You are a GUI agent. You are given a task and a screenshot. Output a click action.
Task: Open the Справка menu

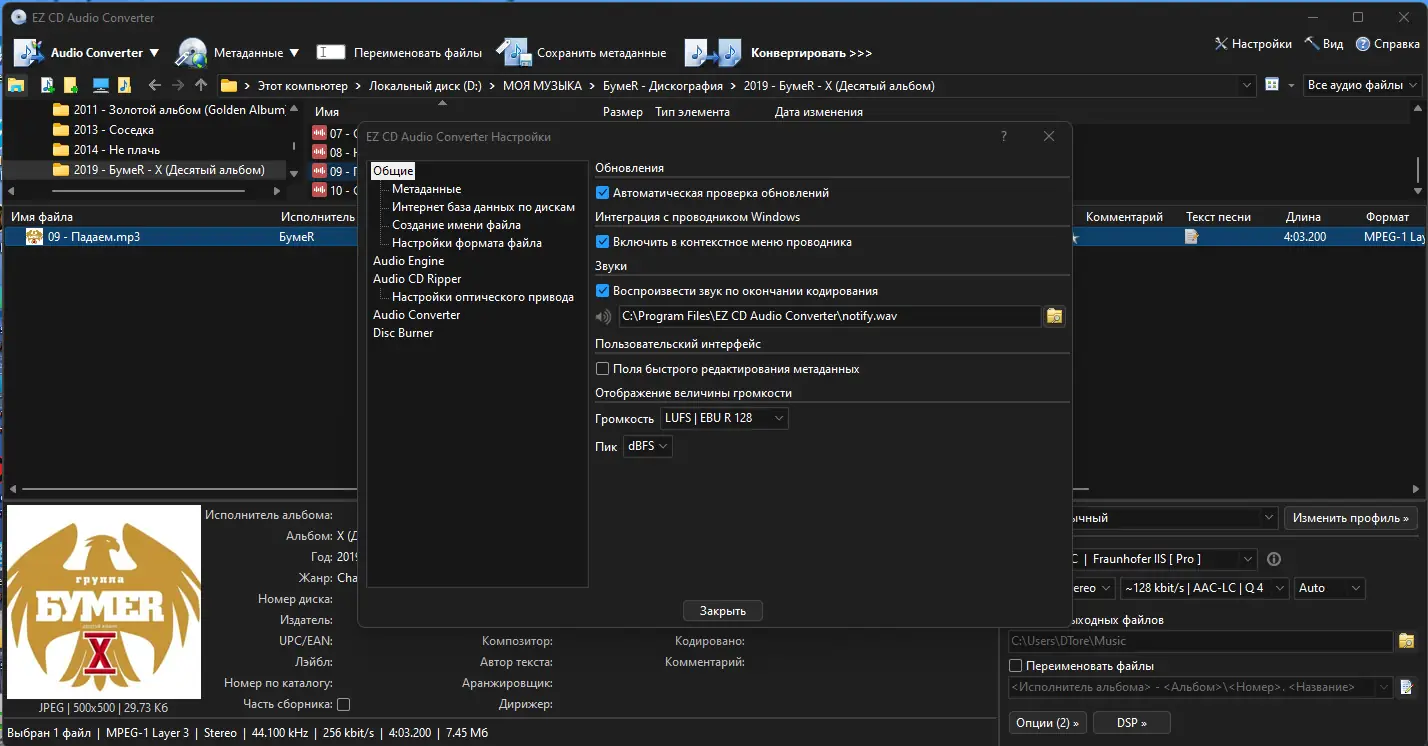pyautogui.click(x=1388, y=44)
